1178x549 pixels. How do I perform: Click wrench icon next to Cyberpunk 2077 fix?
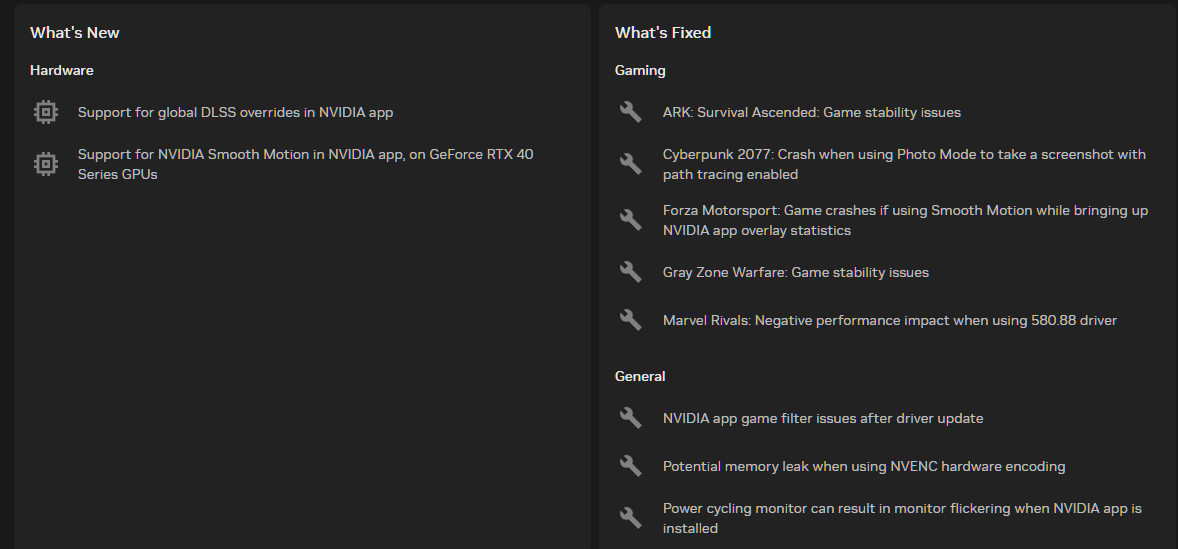pyautogui.click(x=630, y=164)
